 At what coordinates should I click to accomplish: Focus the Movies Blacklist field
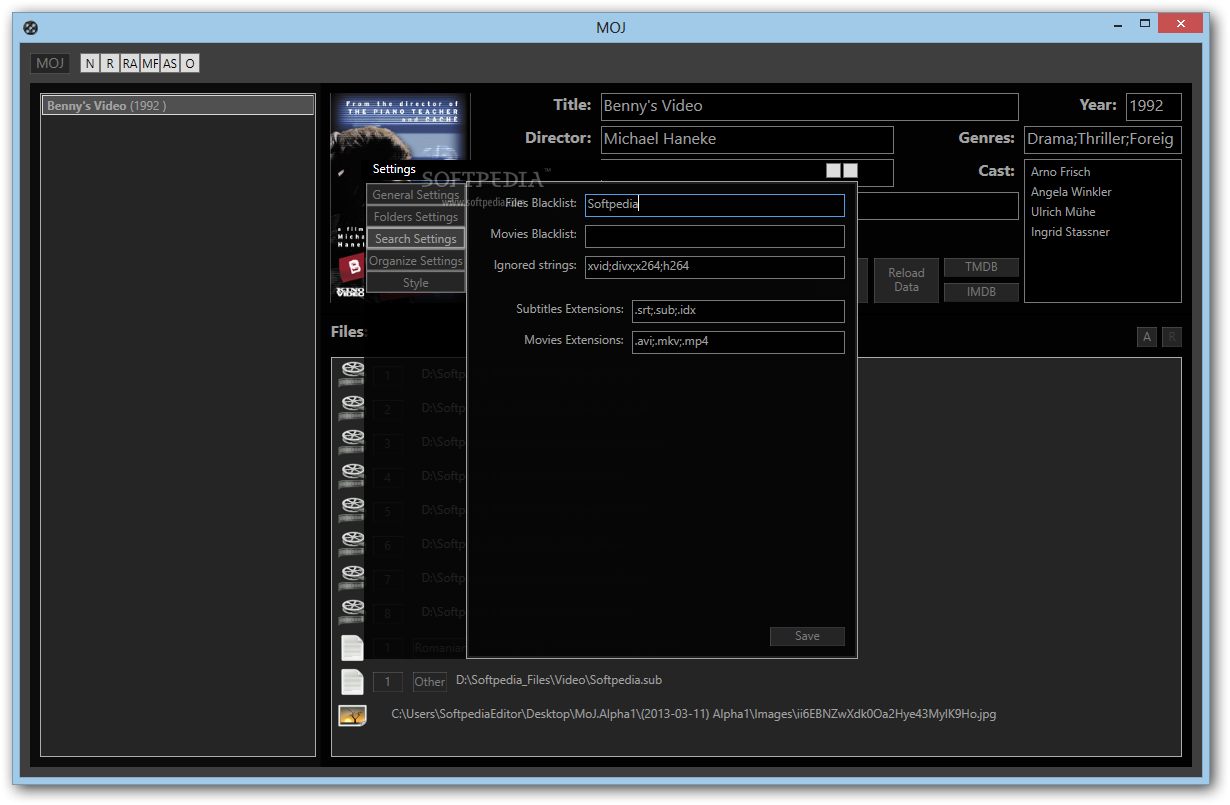[x=715, y=236]
